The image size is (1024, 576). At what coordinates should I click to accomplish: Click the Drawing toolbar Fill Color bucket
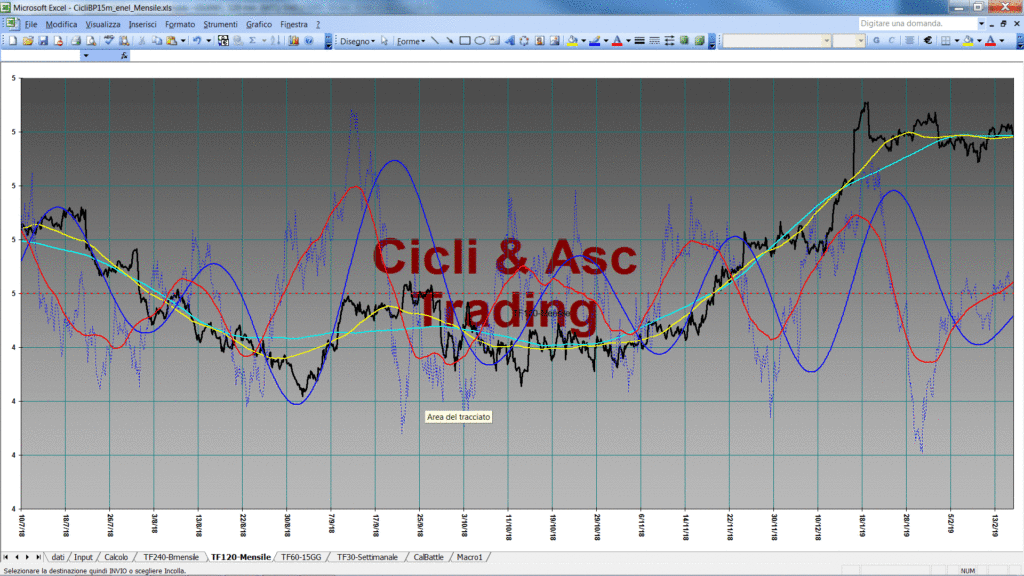[x=572, y=40]
